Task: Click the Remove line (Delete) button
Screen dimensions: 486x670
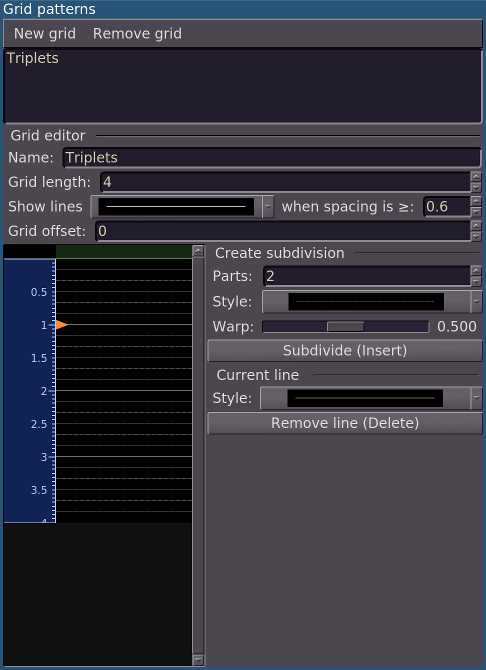Action: click(345, 423)
